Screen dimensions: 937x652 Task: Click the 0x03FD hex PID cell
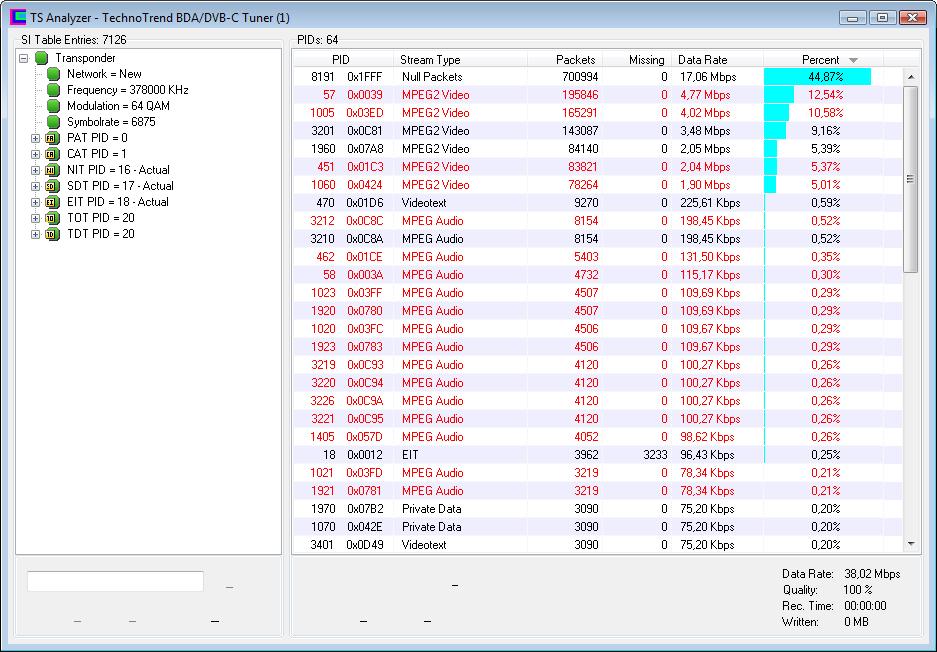(365, 472)
